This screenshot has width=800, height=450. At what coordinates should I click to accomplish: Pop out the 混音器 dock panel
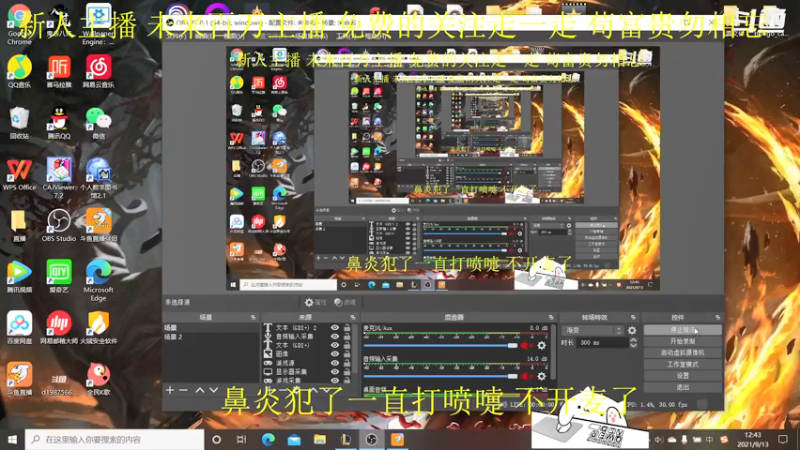click(x=551, y=317)
